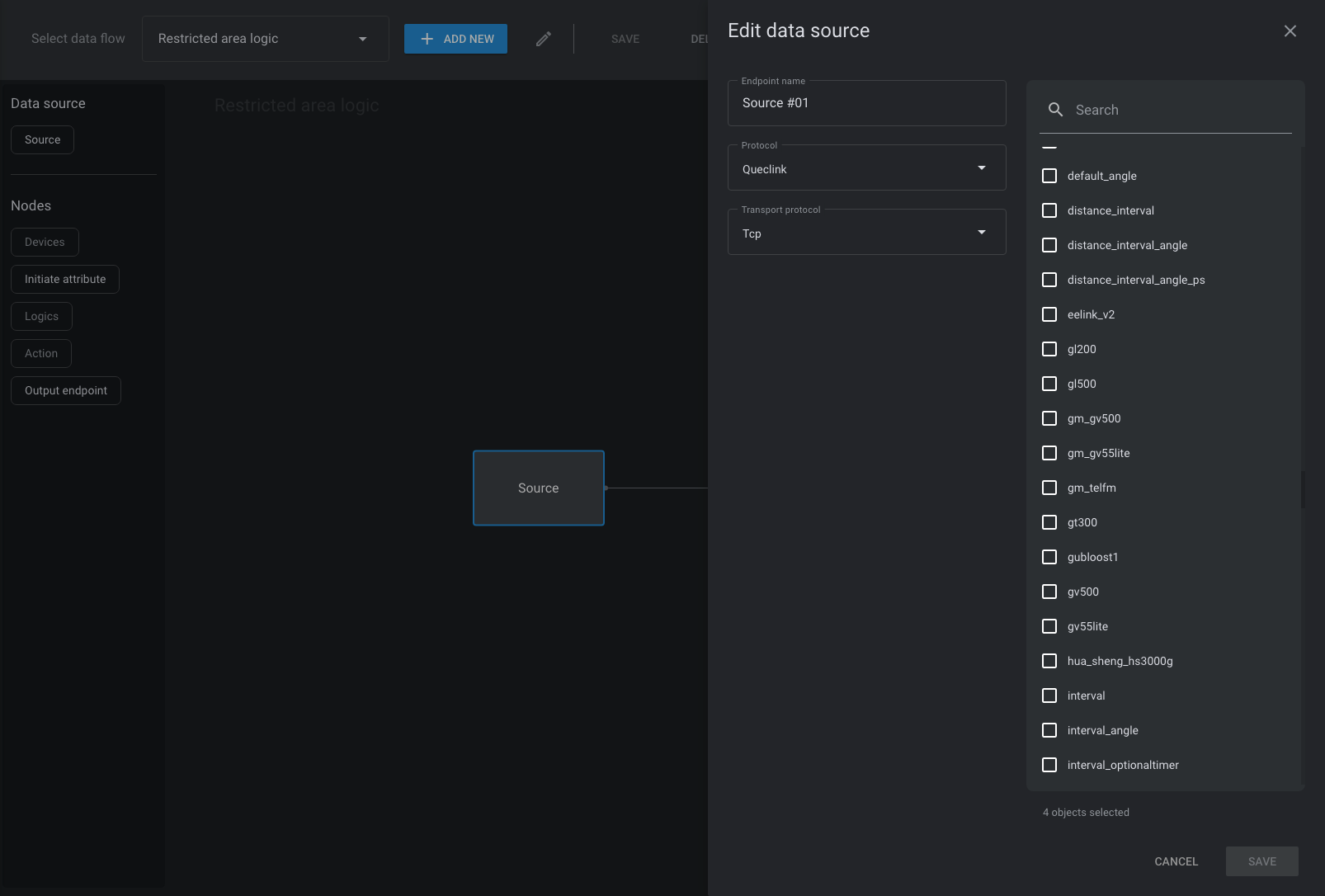This screenshot has width=1325, height=896.
Task: Click 'Restricted area logic' canvas title
Action: pos(297,106)
